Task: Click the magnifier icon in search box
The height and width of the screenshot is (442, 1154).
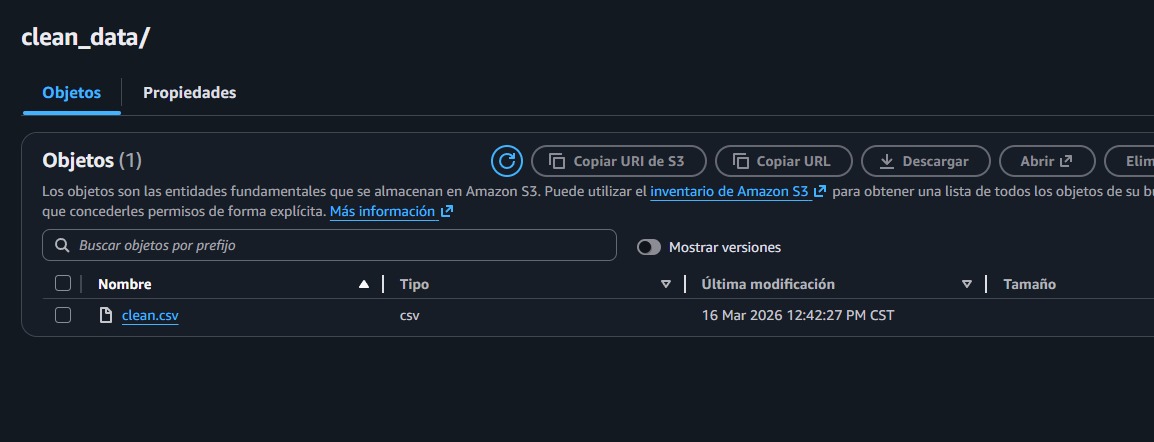Action: point(62,245)
